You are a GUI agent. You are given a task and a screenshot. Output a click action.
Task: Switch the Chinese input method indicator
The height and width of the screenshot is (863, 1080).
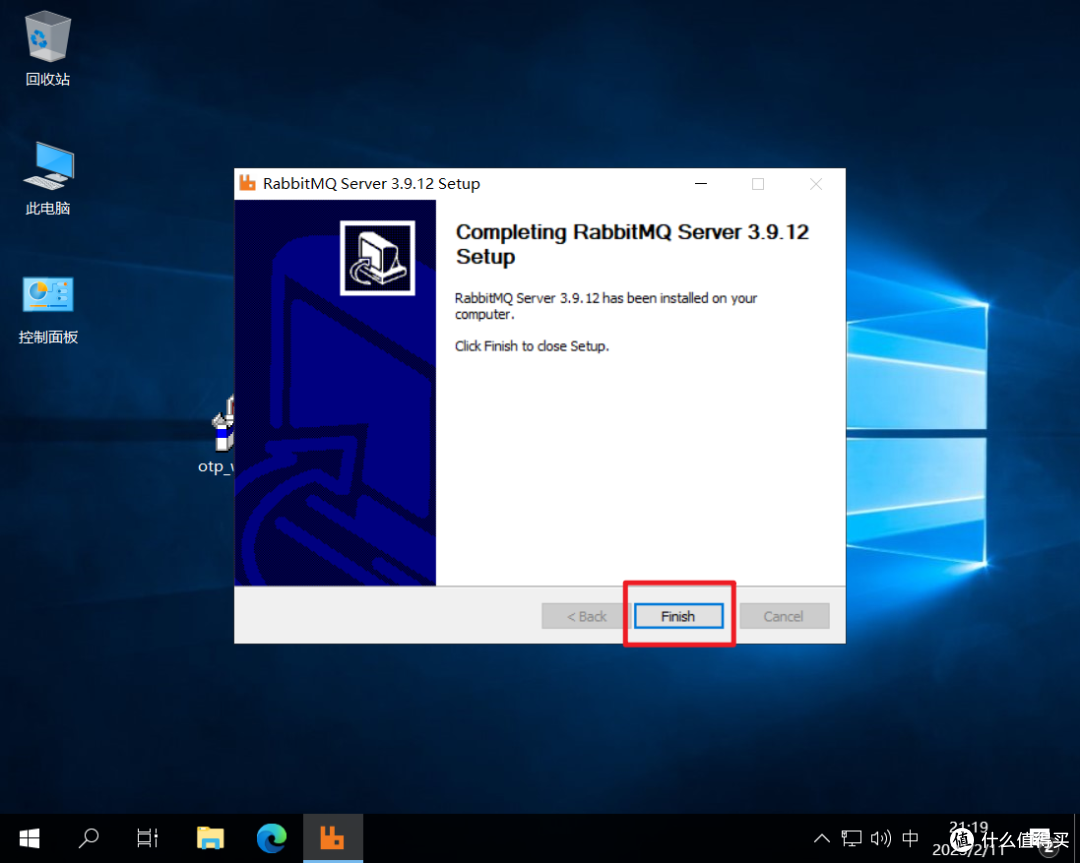[x=911, y=838]
